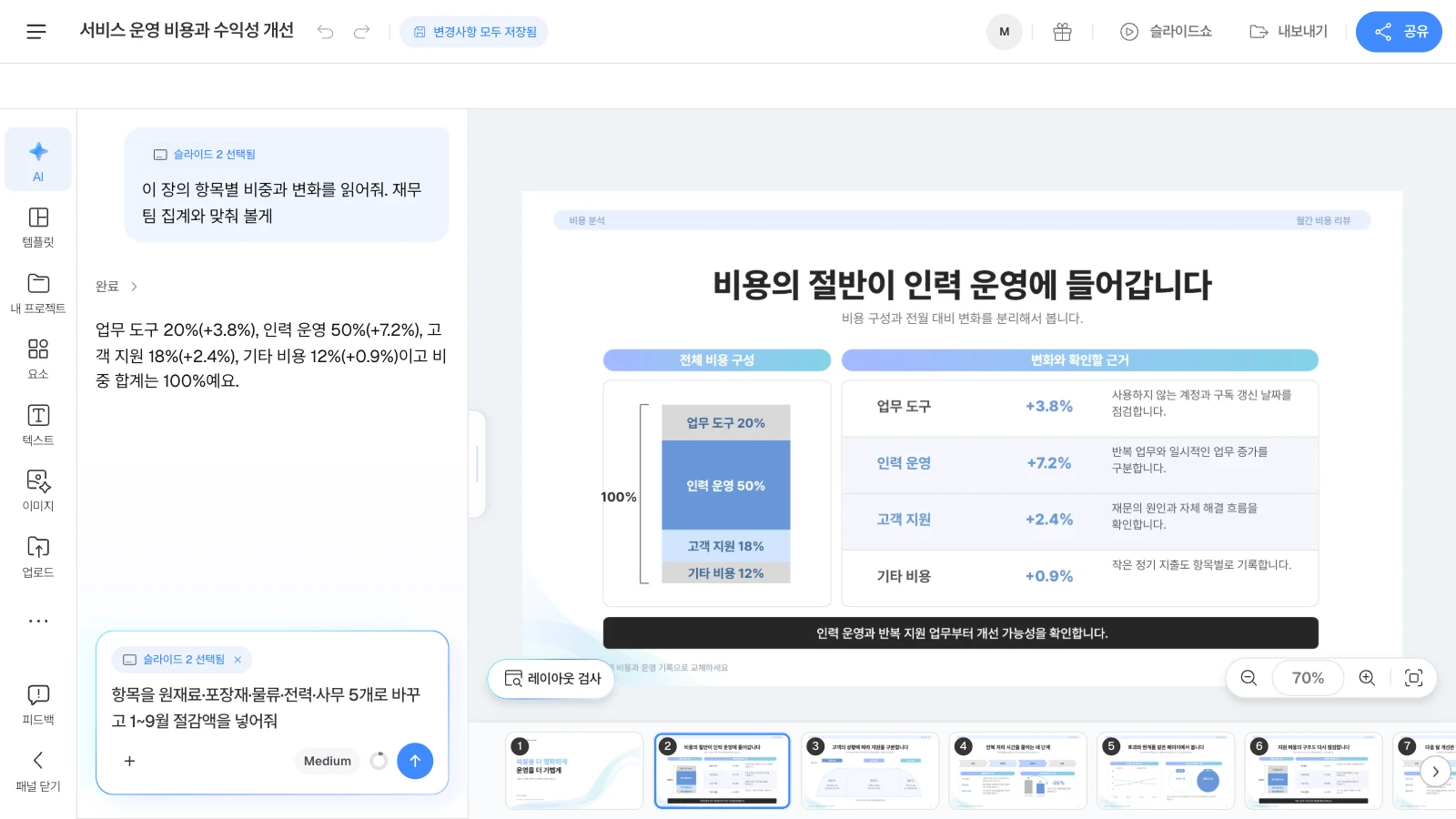The width and height of the screenshot is (1456, 819).
Task: Remove 슬라이드 2 선택됨 chip from prompt
Action: pos(238,660)
